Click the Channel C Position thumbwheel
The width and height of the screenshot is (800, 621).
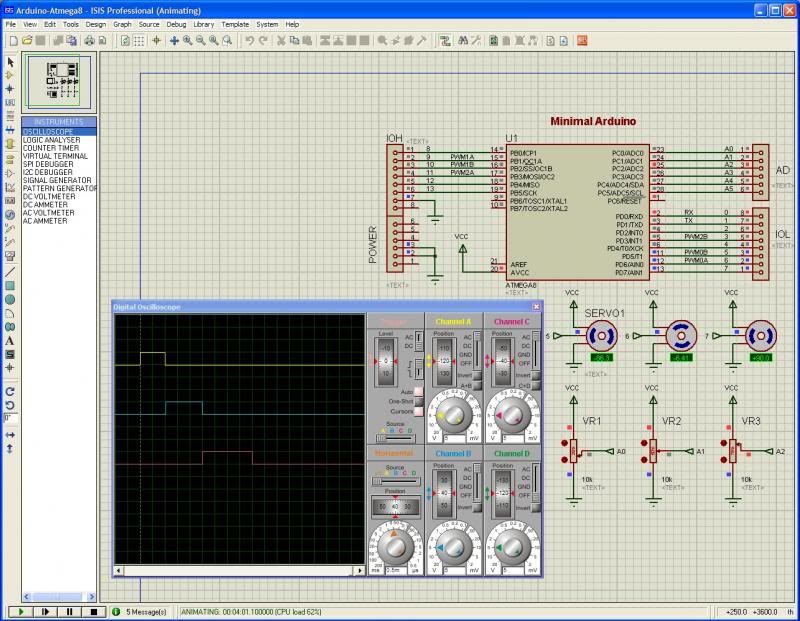(504, 361)
